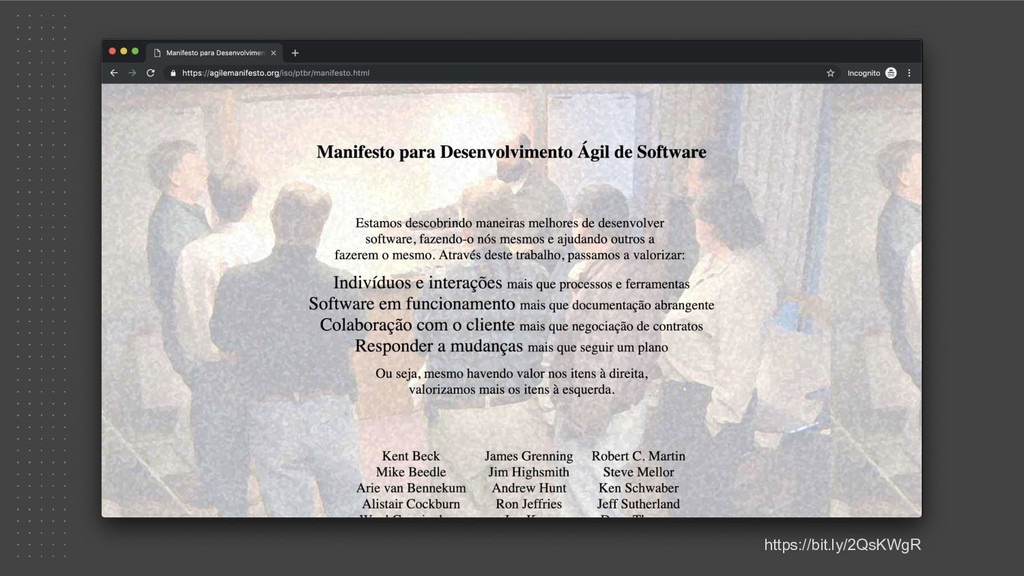Click the name Andrew Hunt
Screen dimensions: 1024x576
529,488
